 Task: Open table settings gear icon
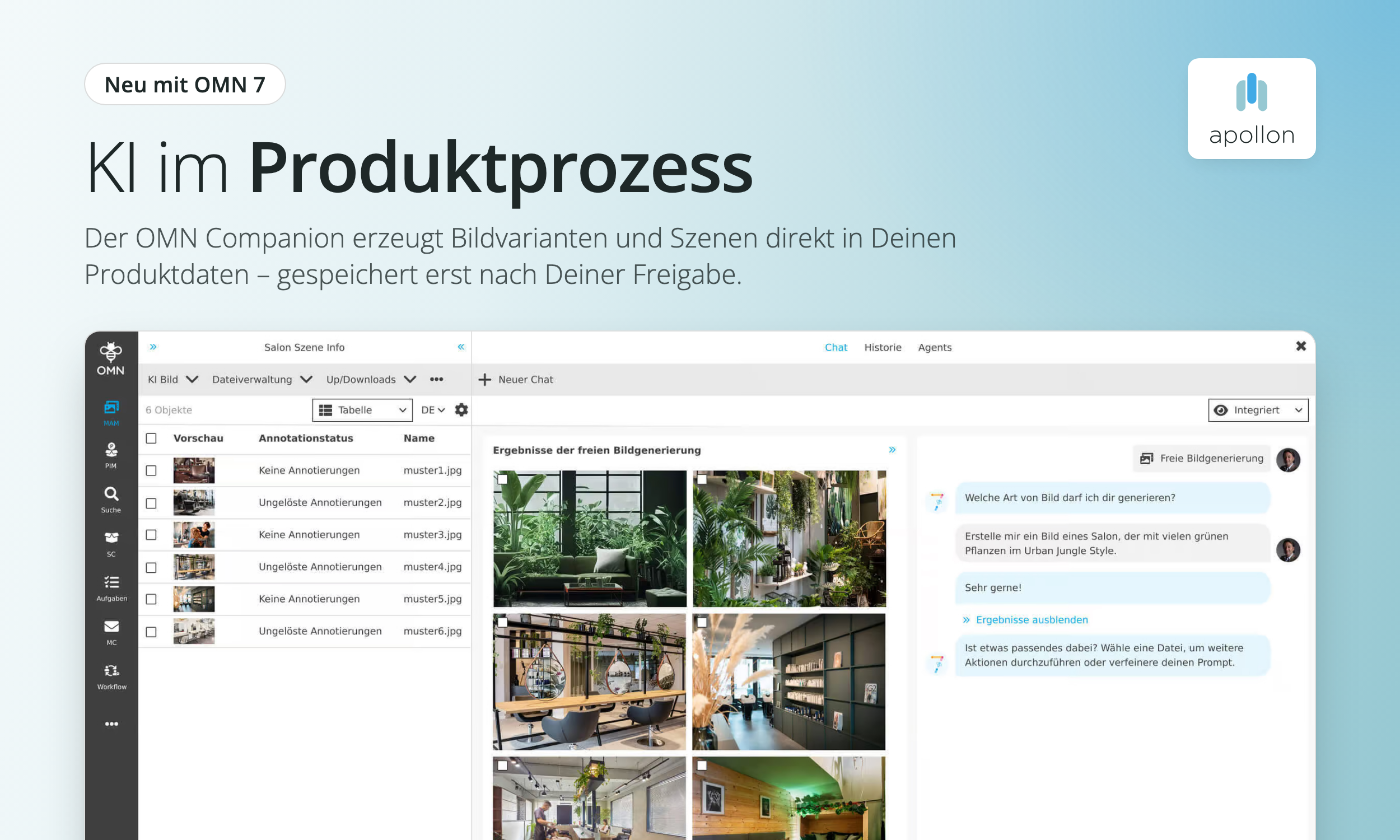[x=461, y=410]
